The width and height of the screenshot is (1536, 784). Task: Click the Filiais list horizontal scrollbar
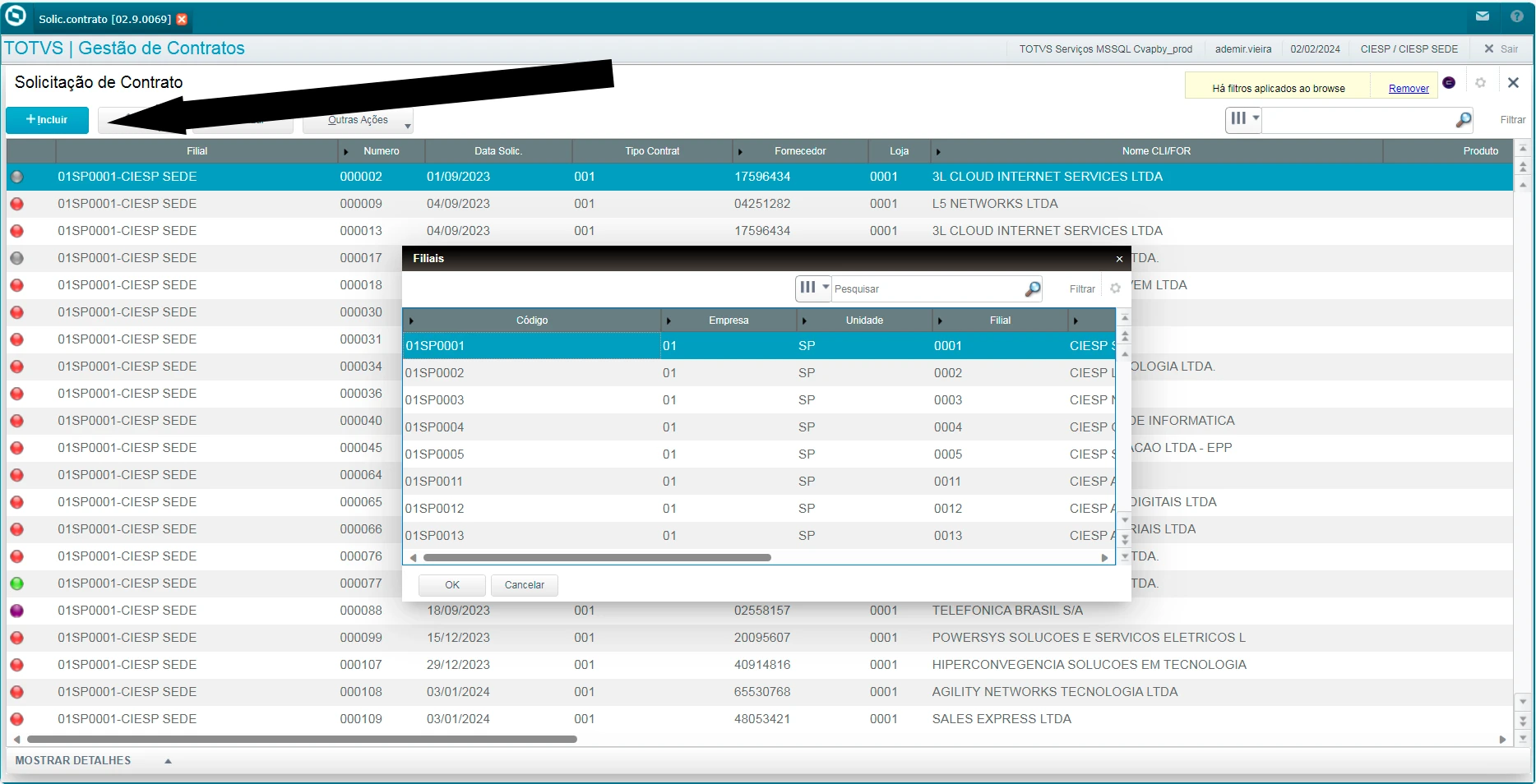tap(597, 558)
